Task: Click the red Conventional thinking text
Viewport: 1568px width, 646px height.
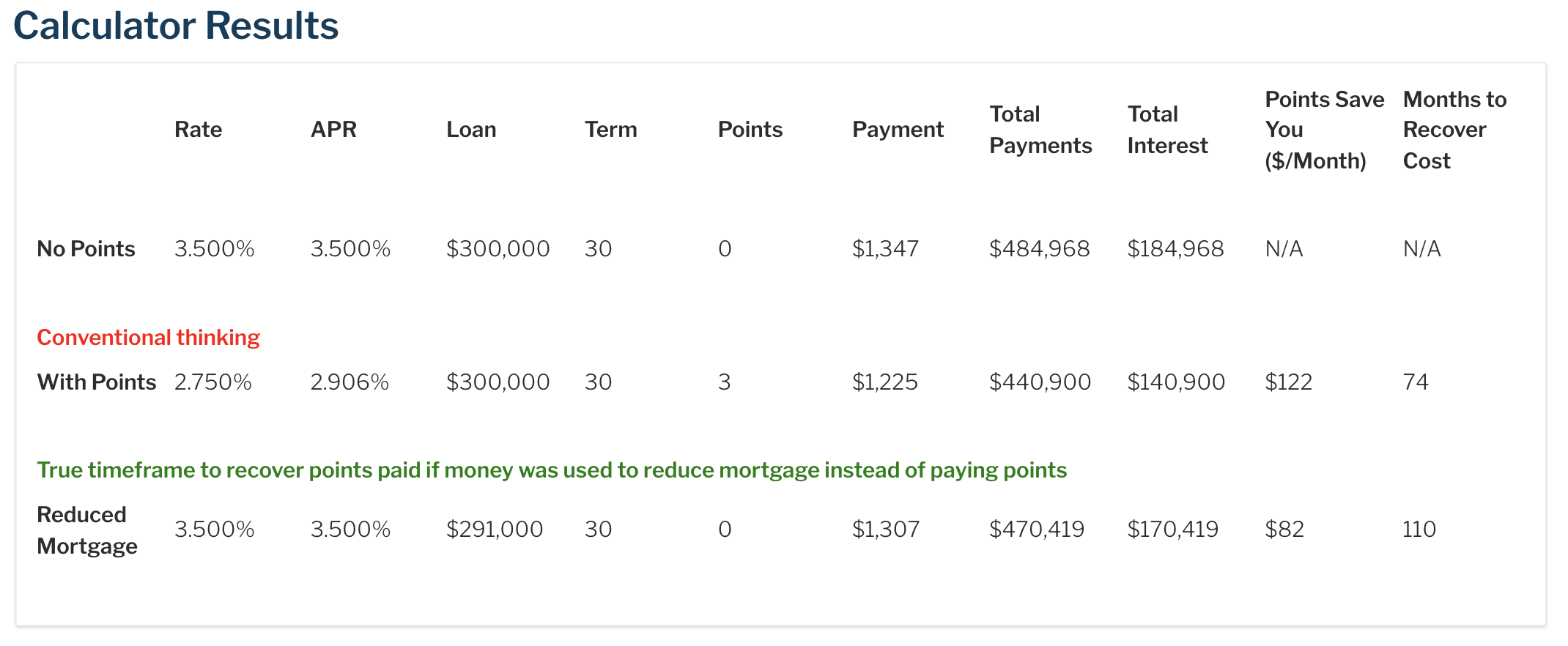Action: (149, 337)
